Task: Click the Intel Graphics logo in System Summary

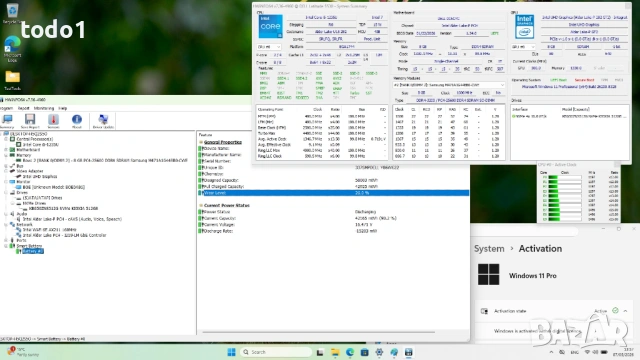Action: click(524, 27)
